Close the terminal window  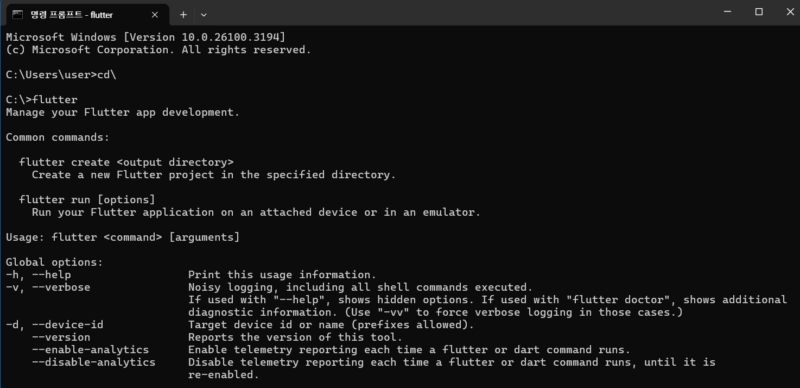point(789,12)
